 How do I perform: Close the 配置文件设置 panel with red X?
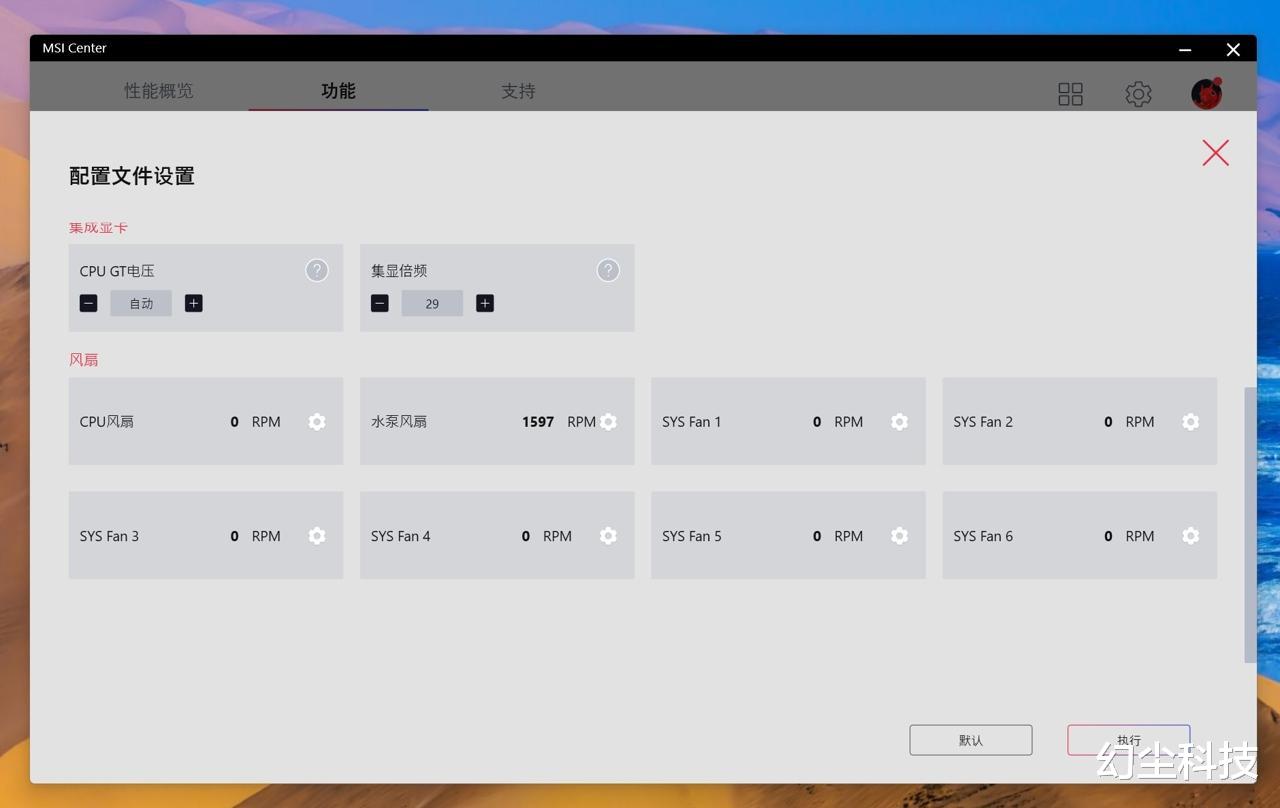pyautogui.click(x=1215, y=152)
